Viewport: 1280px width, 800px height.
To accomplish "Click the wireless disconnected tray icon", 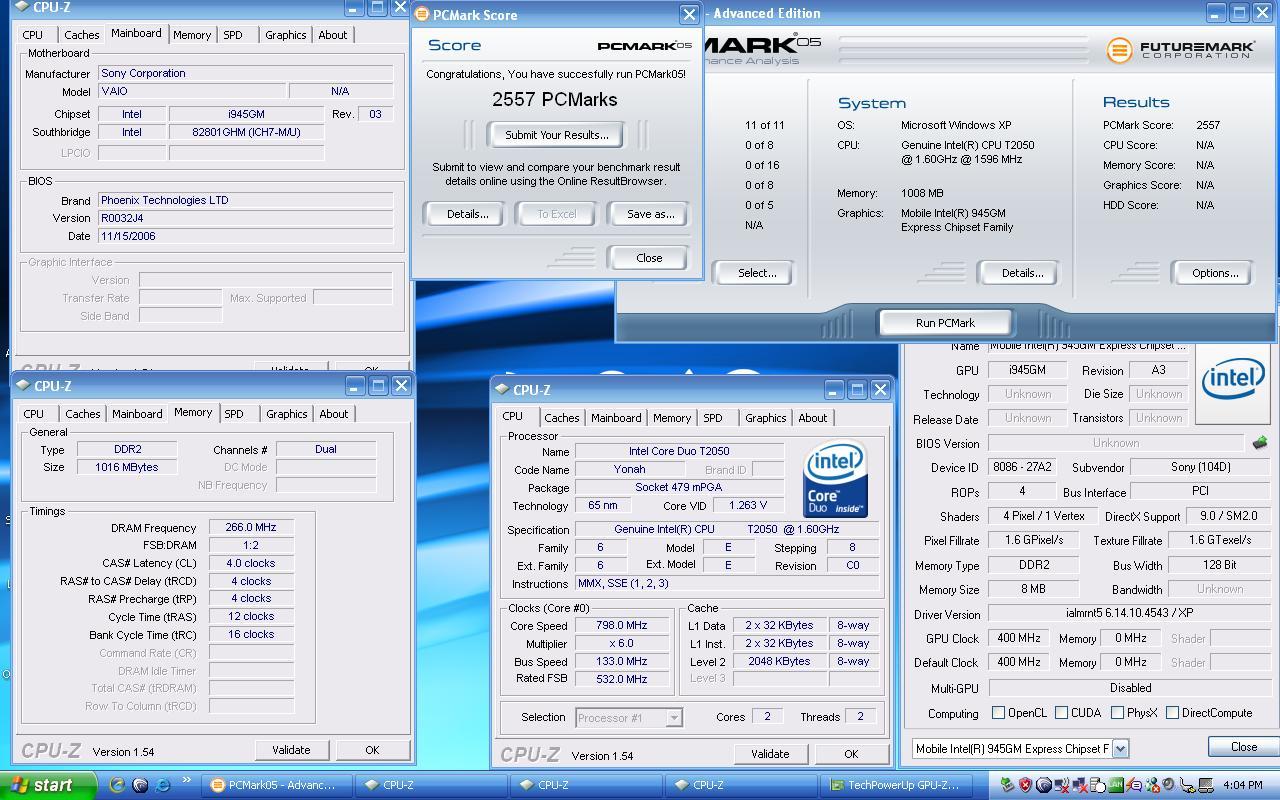I will (x=1062, y=785).
